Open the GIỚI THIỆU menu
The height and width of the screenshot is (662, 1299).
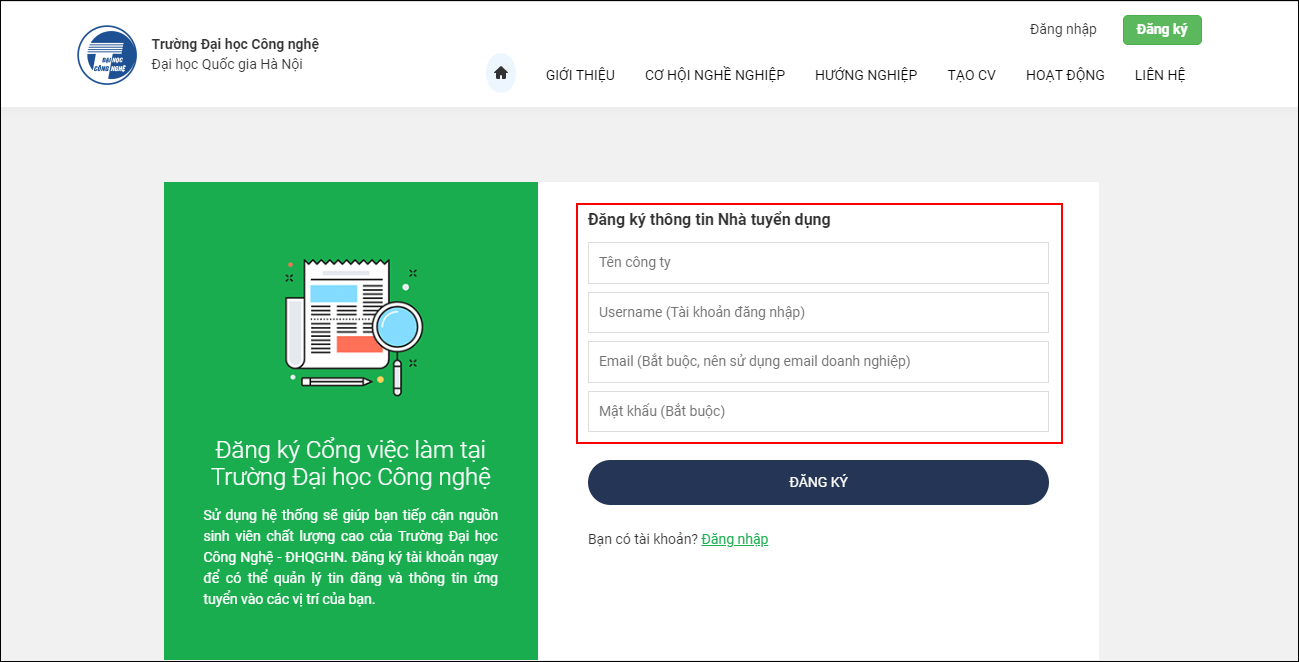tap(580, 75)
